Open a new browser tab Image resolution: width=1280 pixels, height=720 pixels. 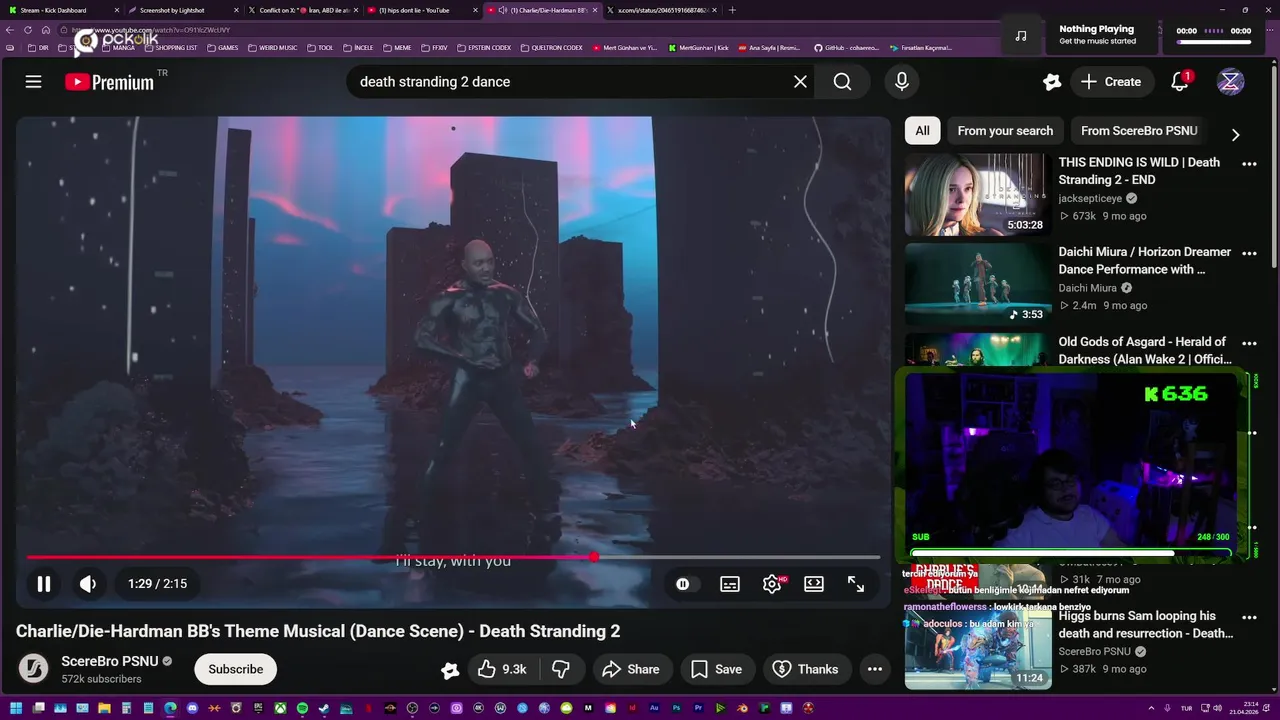point(732,10)
